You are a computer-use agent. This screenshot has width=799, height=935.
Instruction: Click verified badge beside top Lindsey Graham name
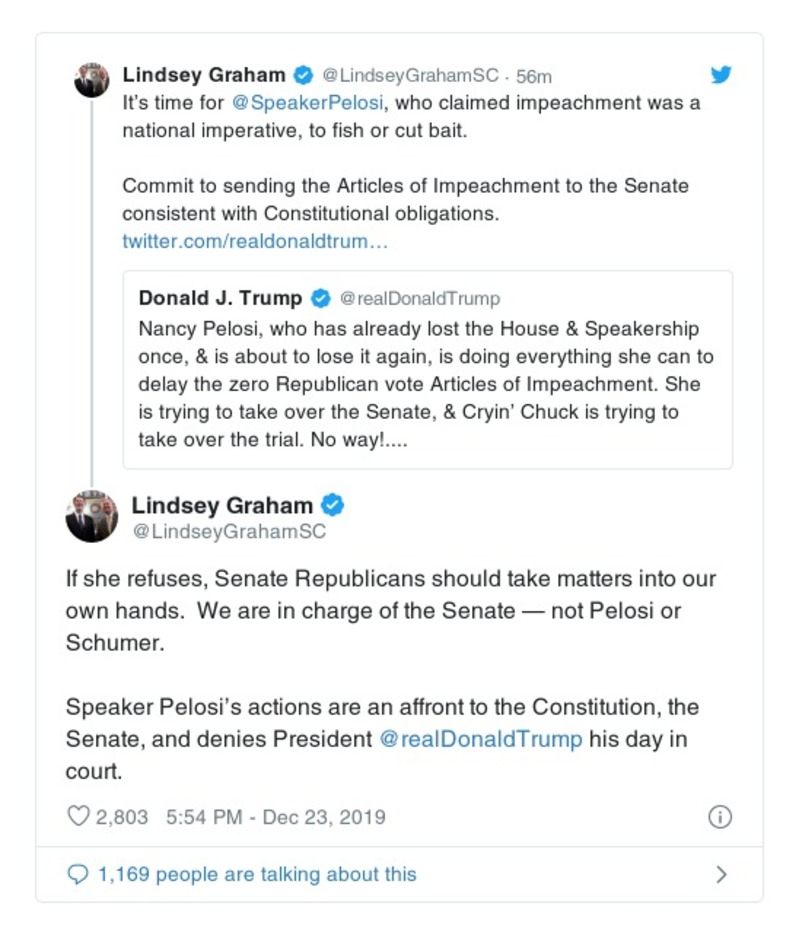302,75
